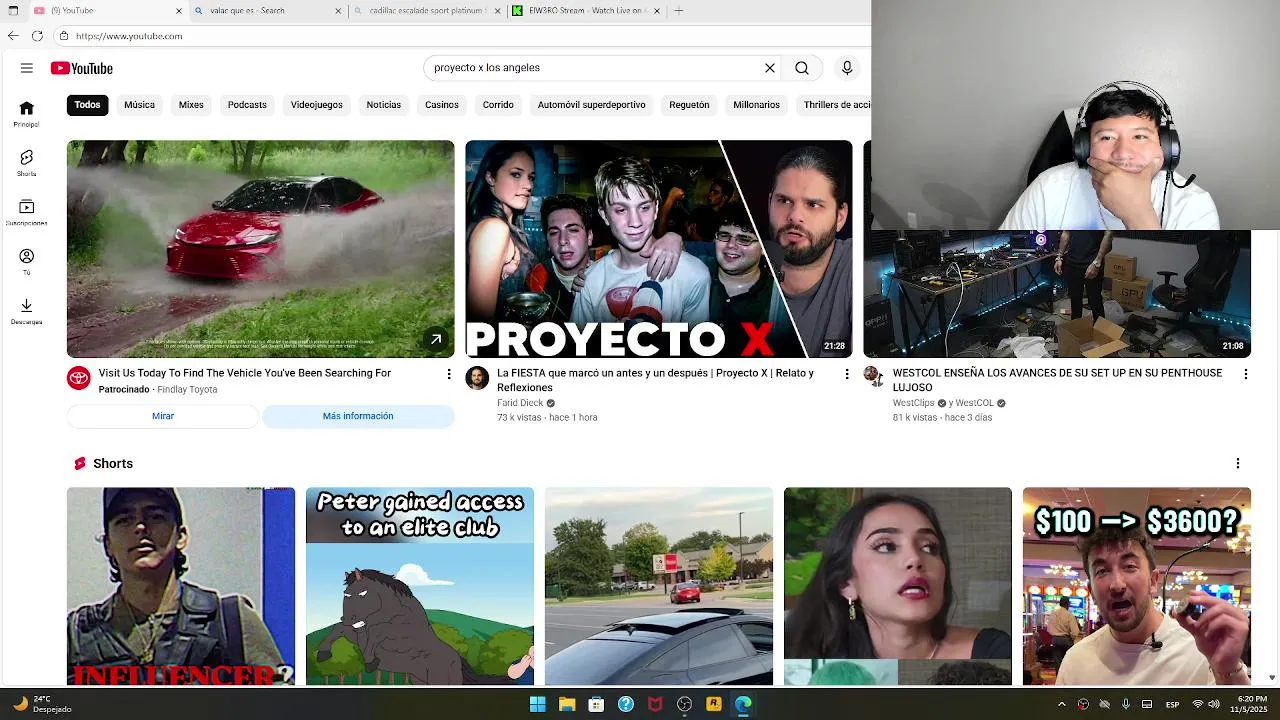Click the magnifier search button
The height and width of the screenshot is (720, 1280).
(802, 68)
